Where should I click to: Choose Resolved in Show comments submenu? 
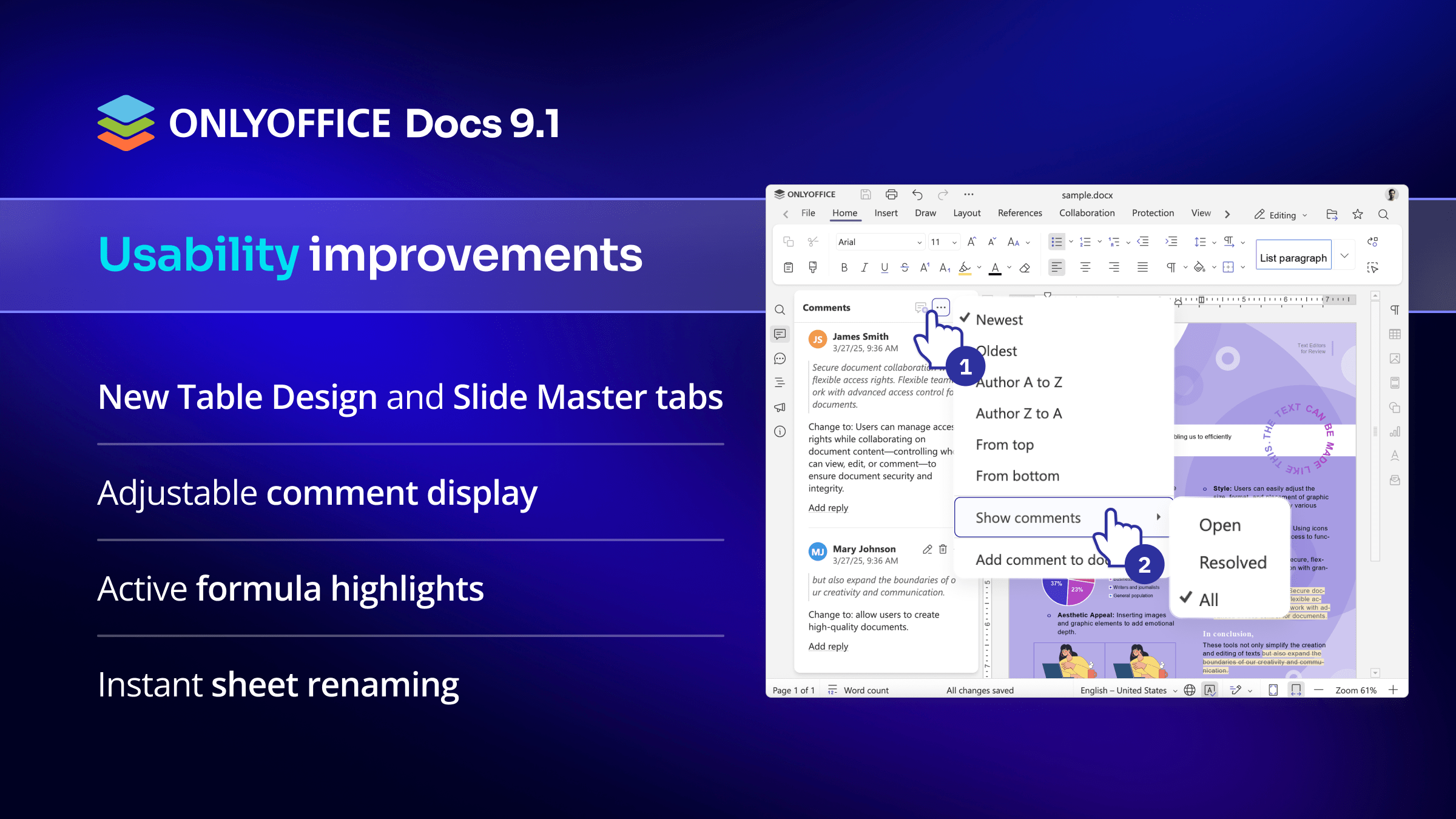click(1232, 562)
